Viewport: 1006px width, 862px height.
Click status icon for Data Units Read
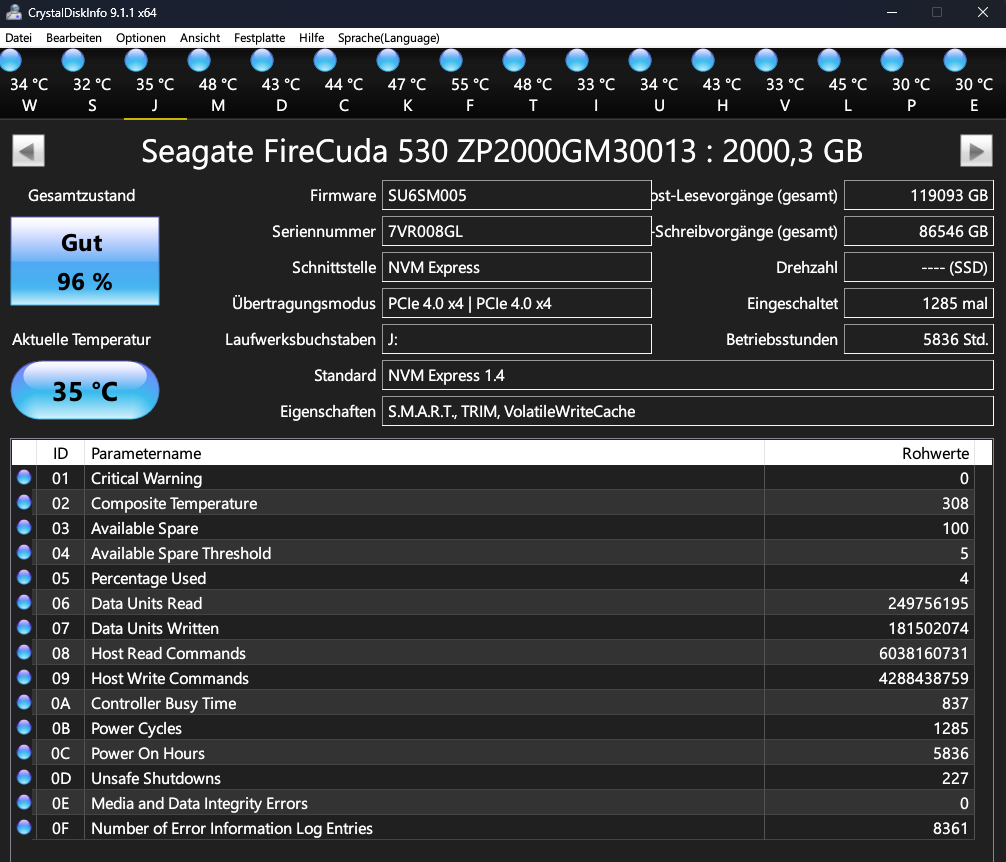click(24, 602)
